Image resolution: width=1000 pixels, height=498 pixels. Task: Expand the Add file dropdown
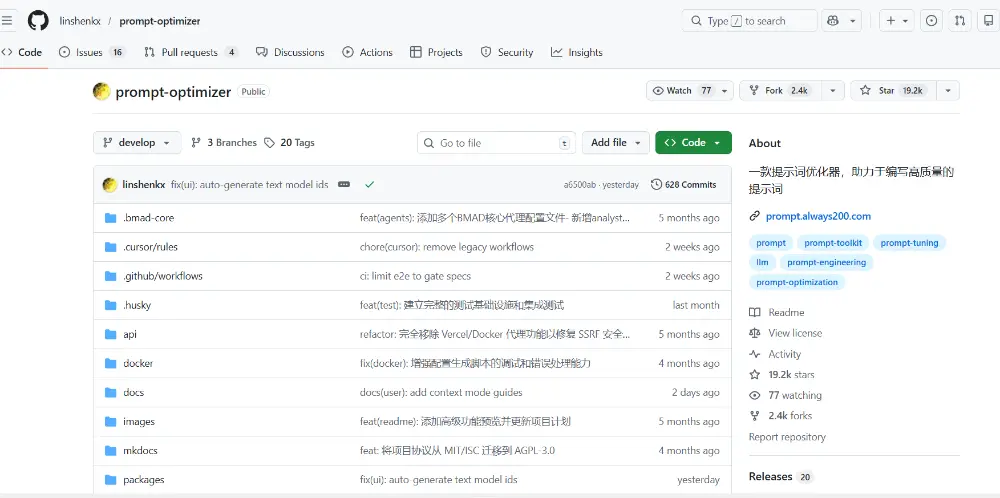point(615,143)
